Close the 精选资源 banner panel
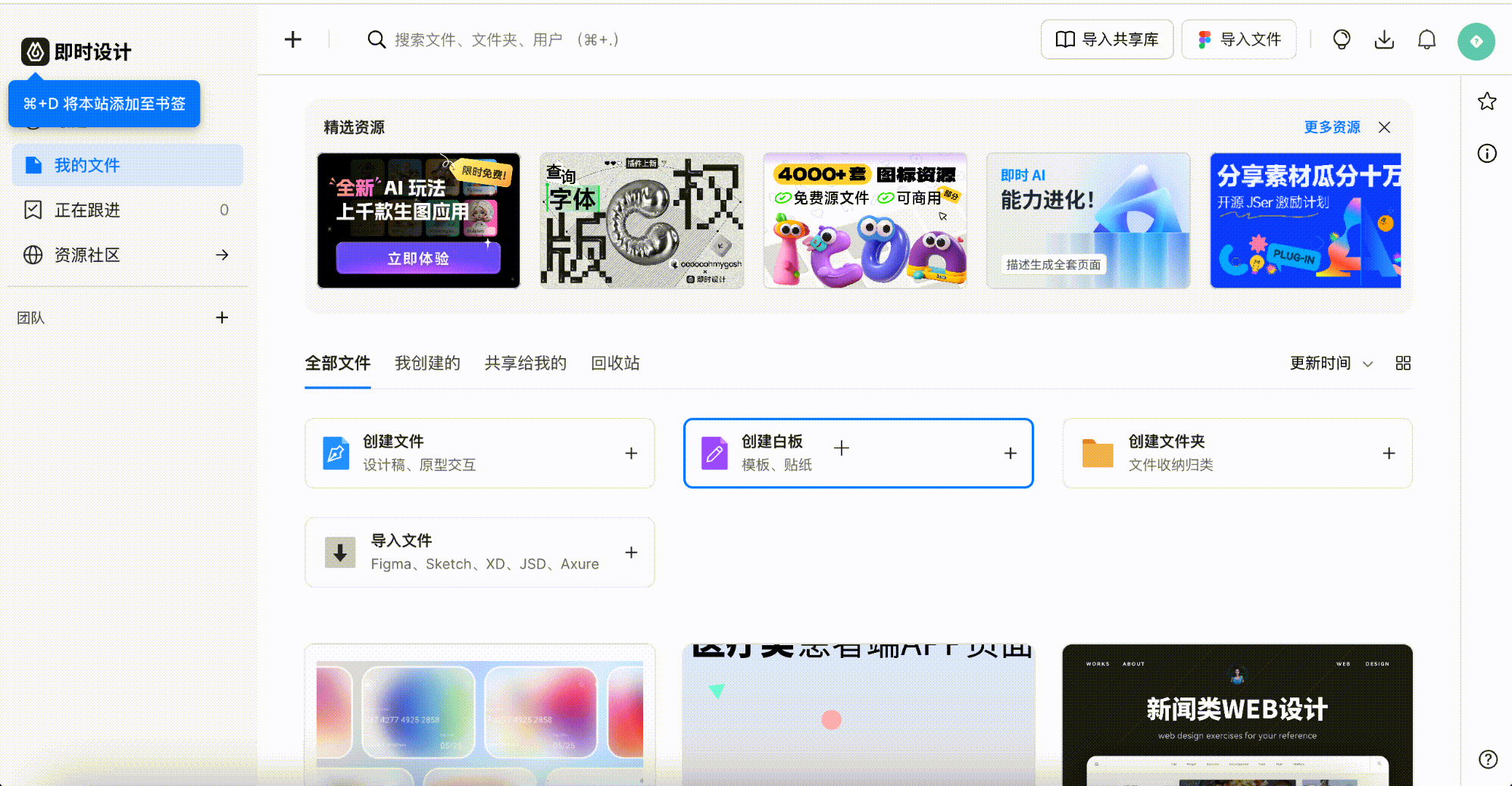 point(1384,127)
